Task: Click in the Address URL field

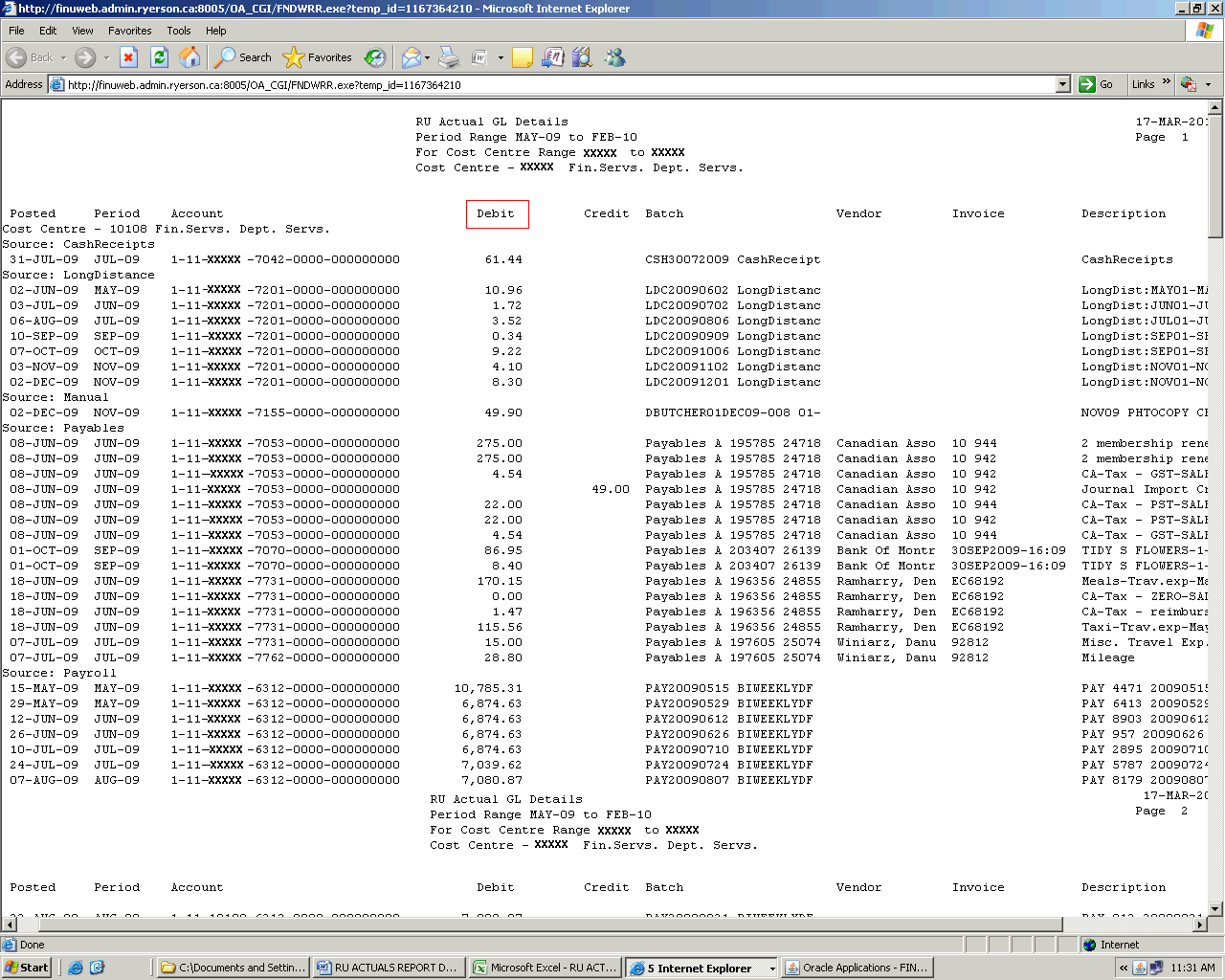Action: click(555, 84)
